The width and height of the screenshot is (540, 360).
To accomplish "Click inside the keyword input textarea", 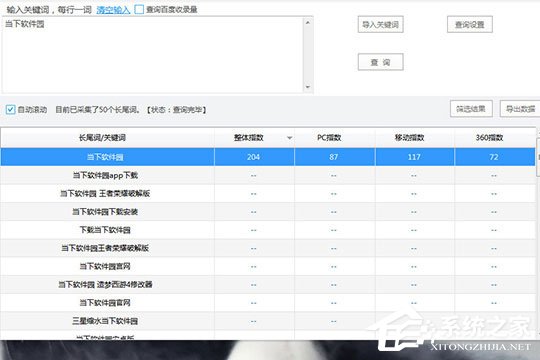I will 152,55.
